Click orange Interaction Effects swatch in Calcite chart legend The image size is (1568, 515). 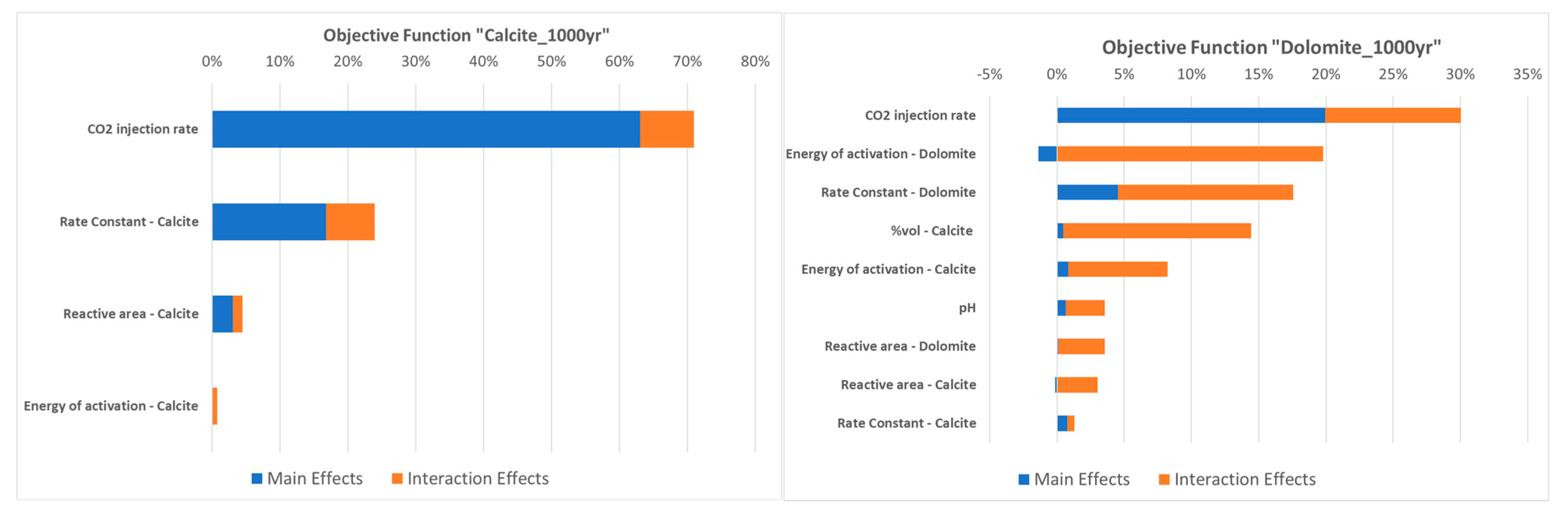point(397,479)
